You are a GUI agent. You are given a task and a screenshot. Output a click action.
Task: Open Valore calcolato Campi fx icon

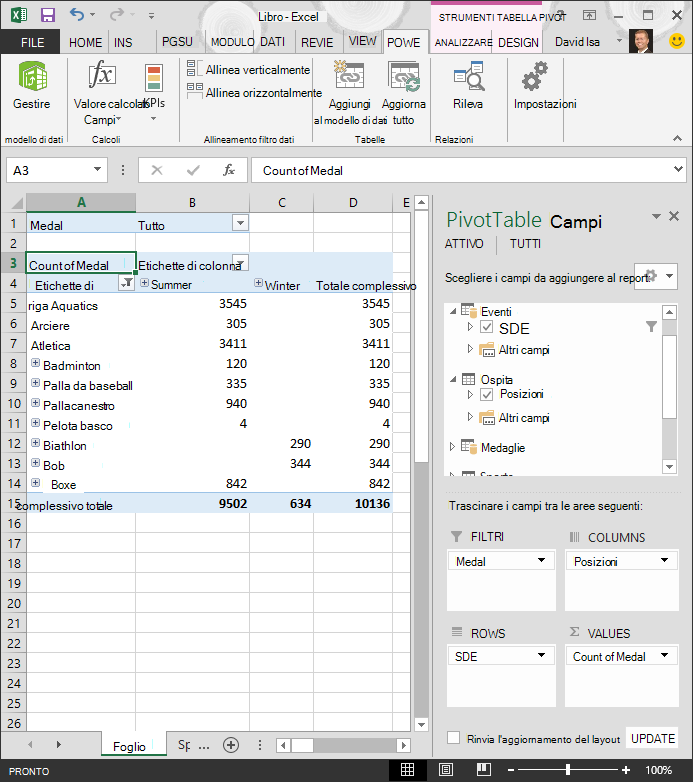(102, 75)
